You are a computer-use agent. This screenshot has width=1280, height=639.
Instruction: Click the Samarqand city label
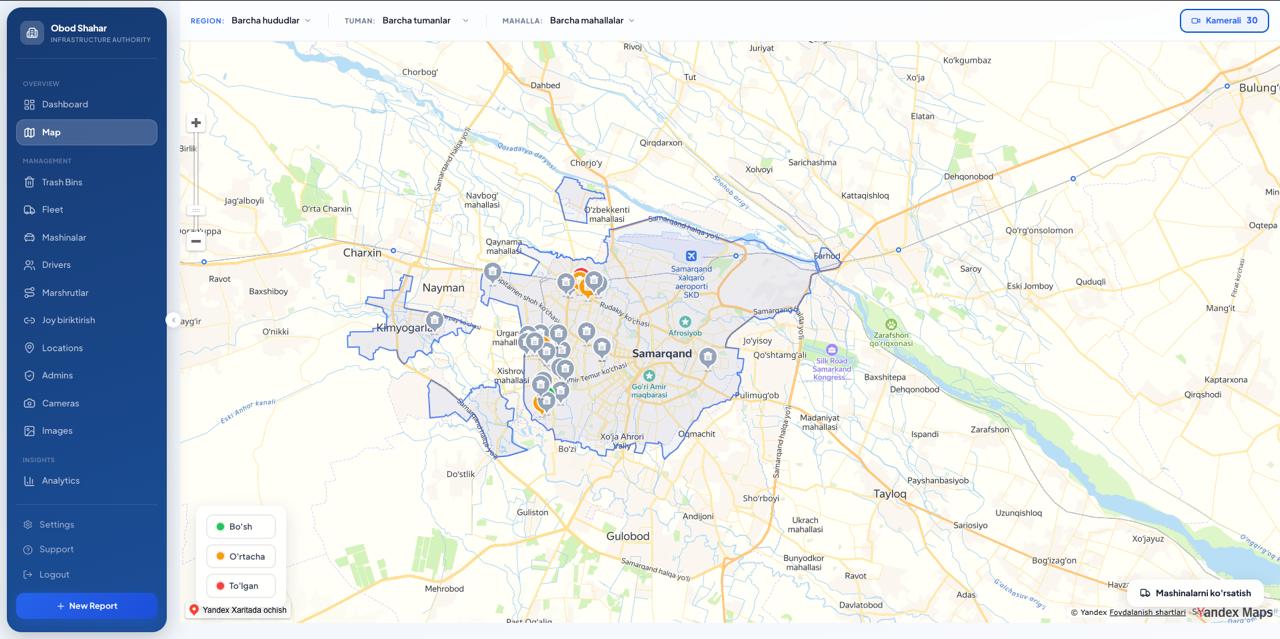tap(662, 354)
